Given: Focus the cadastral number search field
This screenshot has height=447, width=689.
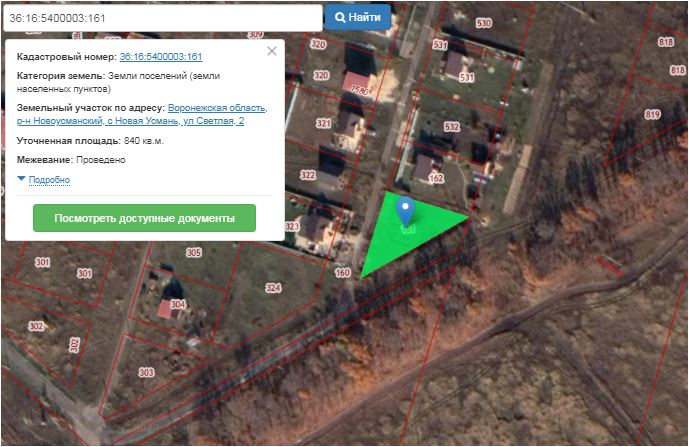Looking at the screenshot, I should [163, 18].
